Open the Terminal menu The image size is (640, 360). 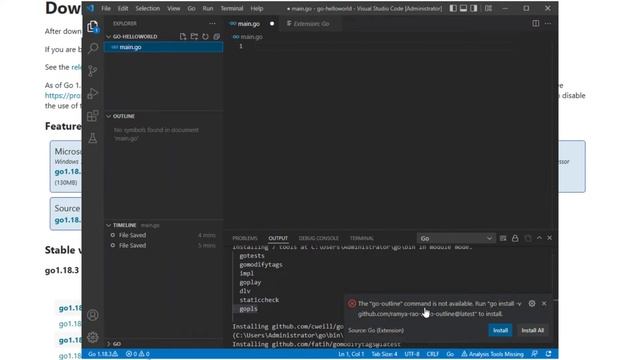pyautogui.click(x=232, y=8)
